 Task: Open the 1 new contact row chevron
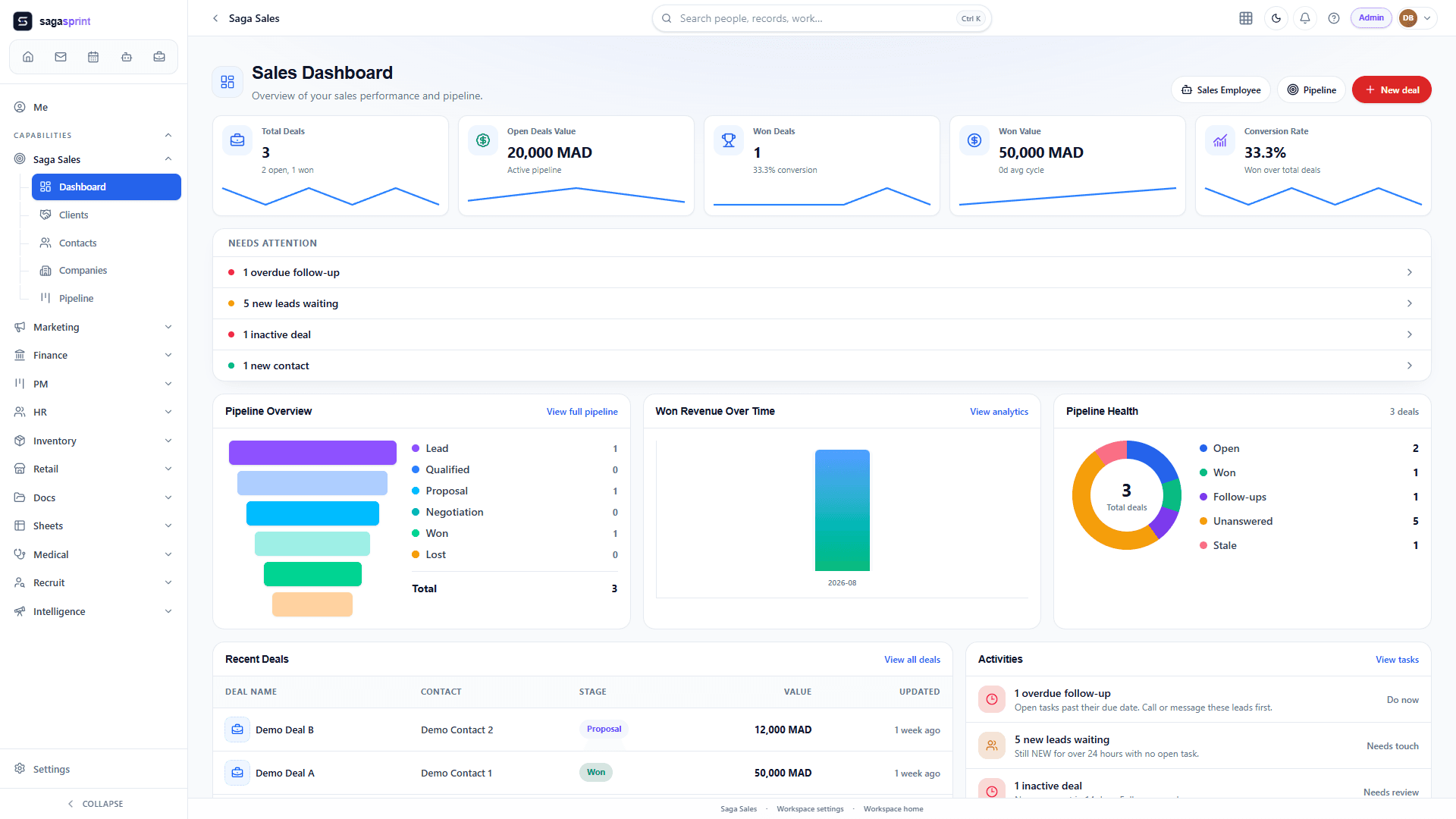pyautogui.click(x=1410, y=366)
